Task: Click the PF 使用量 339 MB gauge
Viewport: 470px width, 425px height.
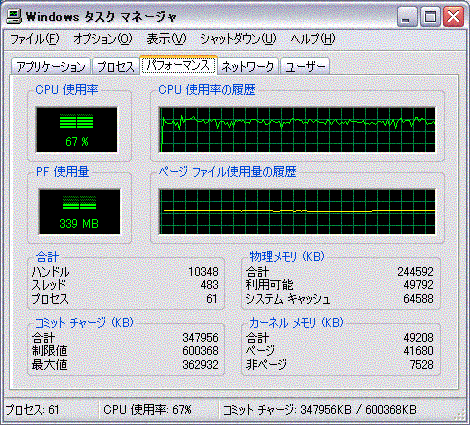Action: point(79,212)
